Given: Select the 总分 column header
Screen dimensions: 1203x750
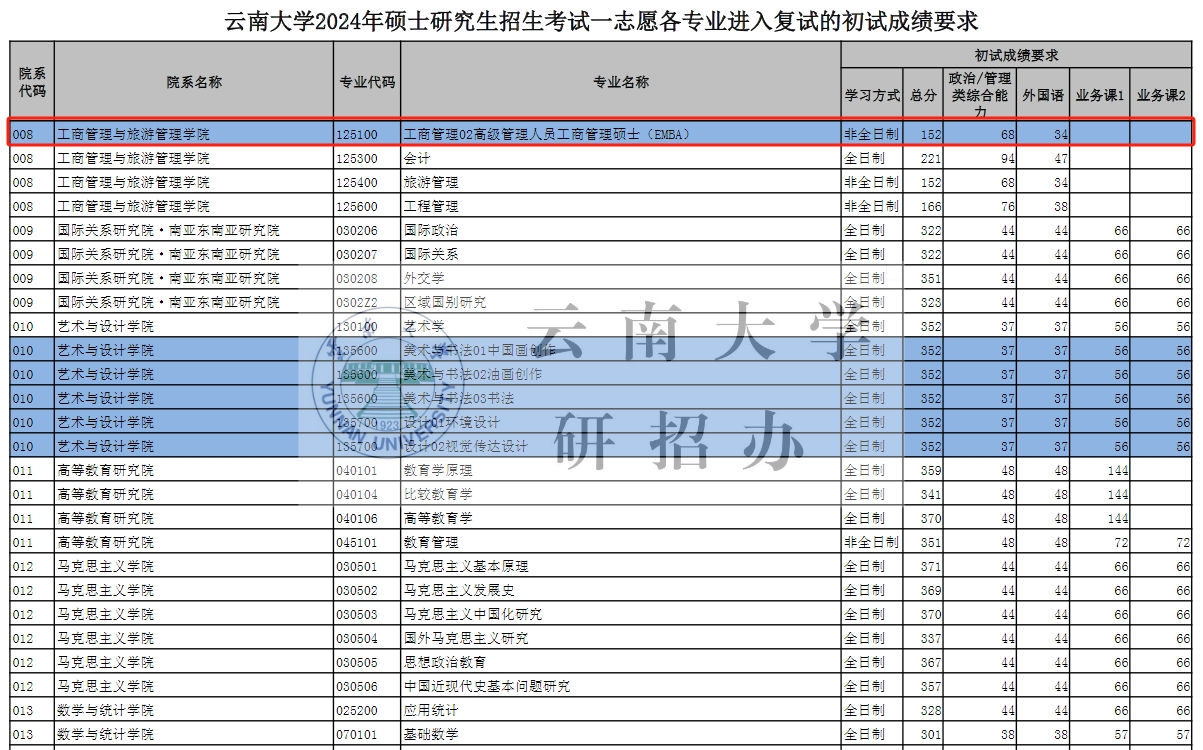Looking at the screenshot, I should [x=924, y=95].
